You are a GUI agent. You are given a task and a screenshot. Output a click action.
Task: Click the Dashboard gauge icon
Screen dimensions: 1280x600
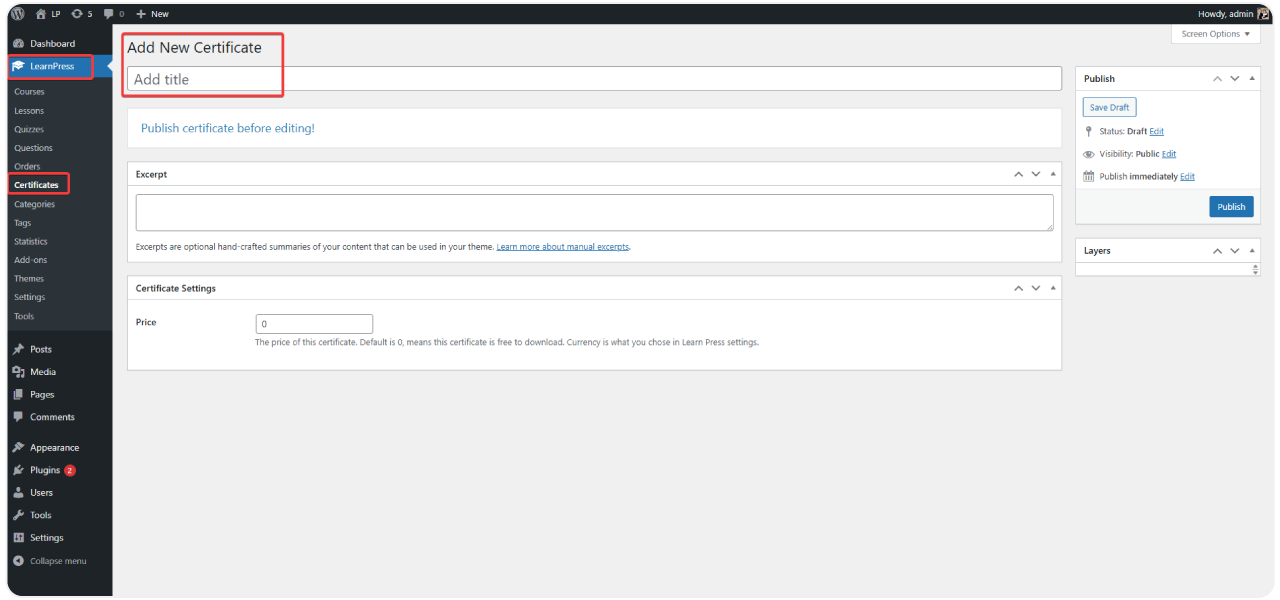click(x=18, y=44)
